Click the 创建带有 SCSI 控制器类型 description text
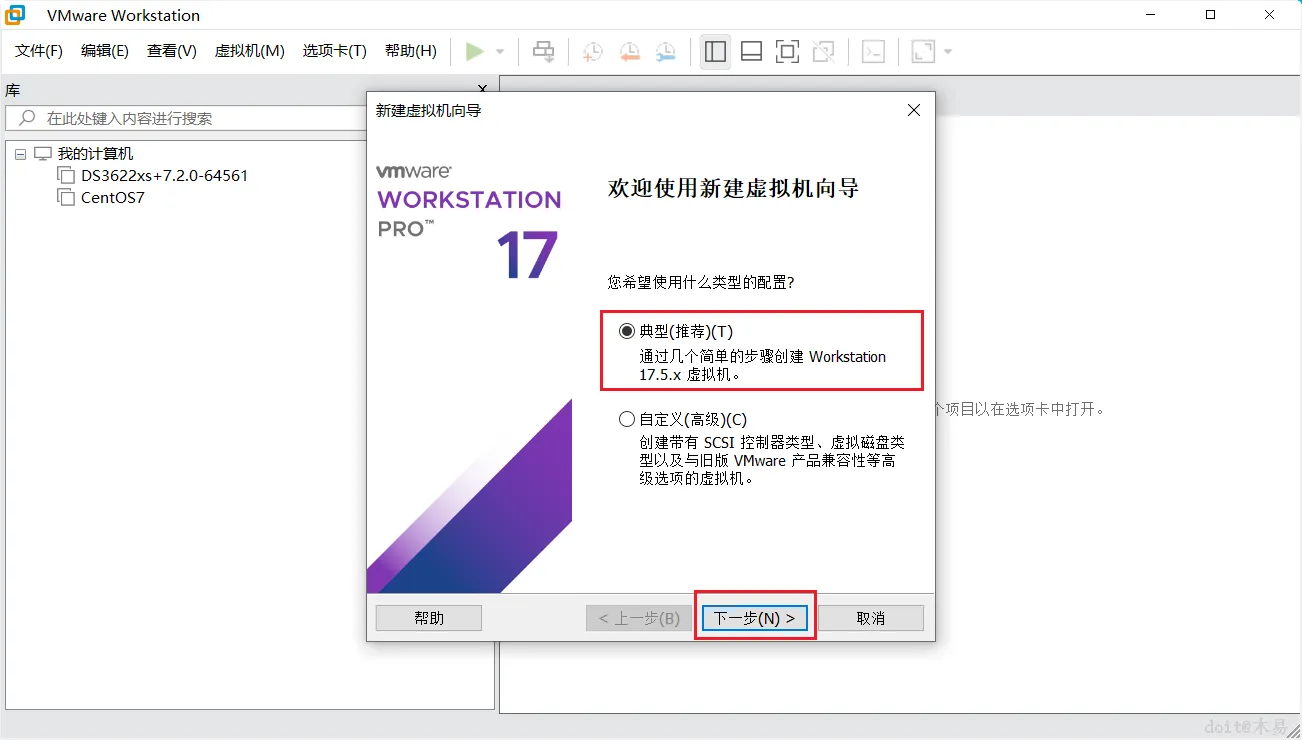1302x740 pixels. point(772,460)
